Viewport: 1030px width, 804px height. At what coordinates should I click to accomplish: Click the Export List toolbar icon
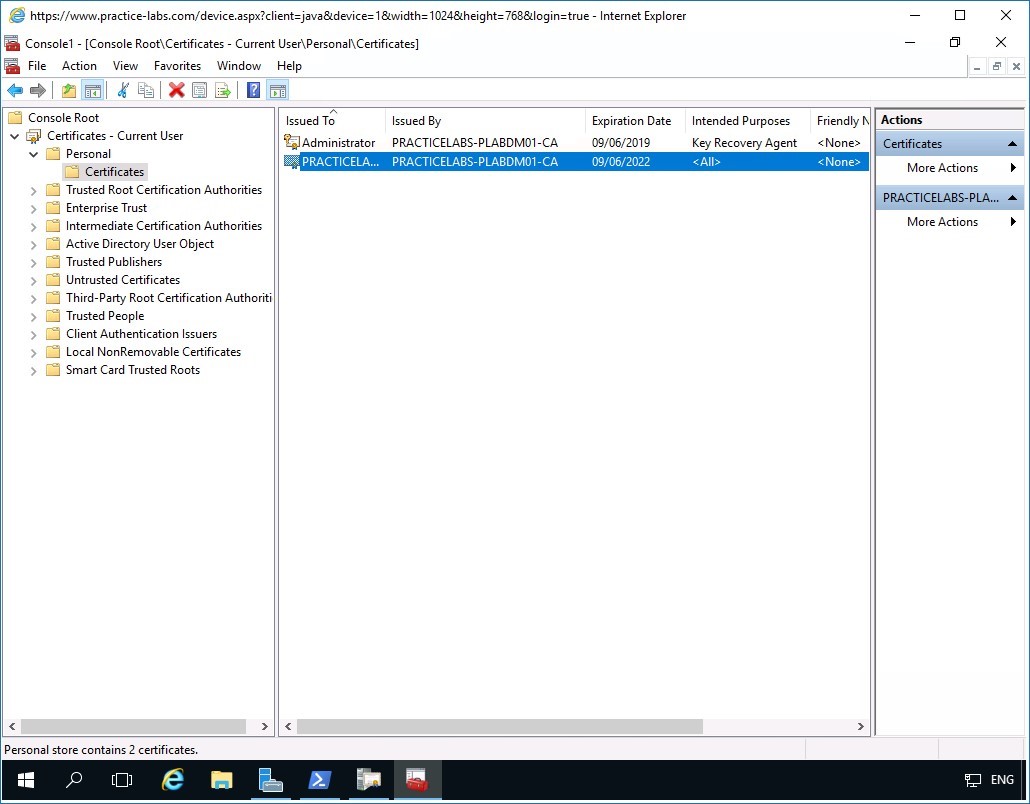[223, 91]
